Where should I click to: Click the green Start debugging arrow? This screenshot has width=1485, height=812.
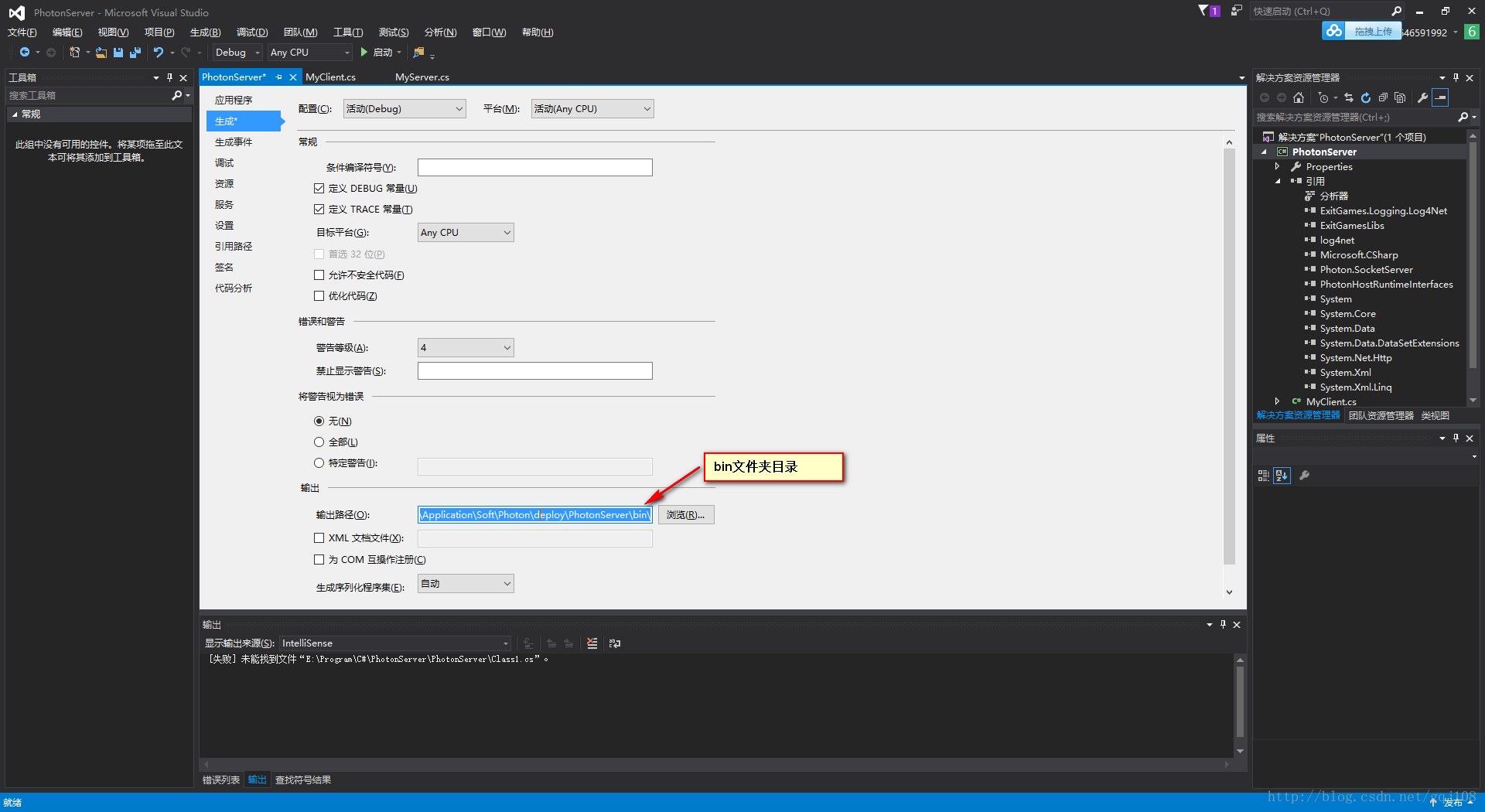[x=364, y=53]
